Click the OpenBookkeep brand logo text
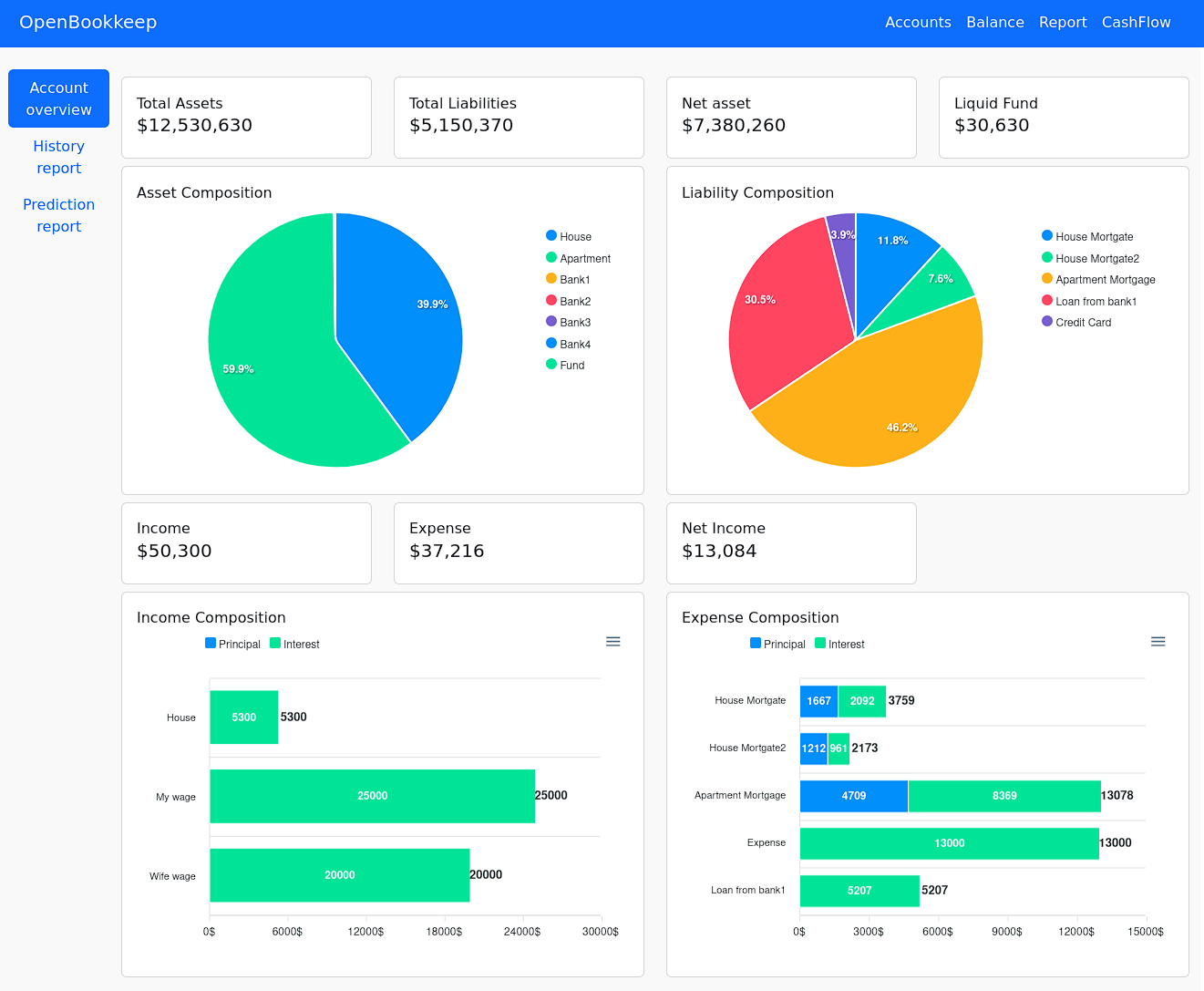The width and height of the screenshot is (1204, 991). (88, 22)
